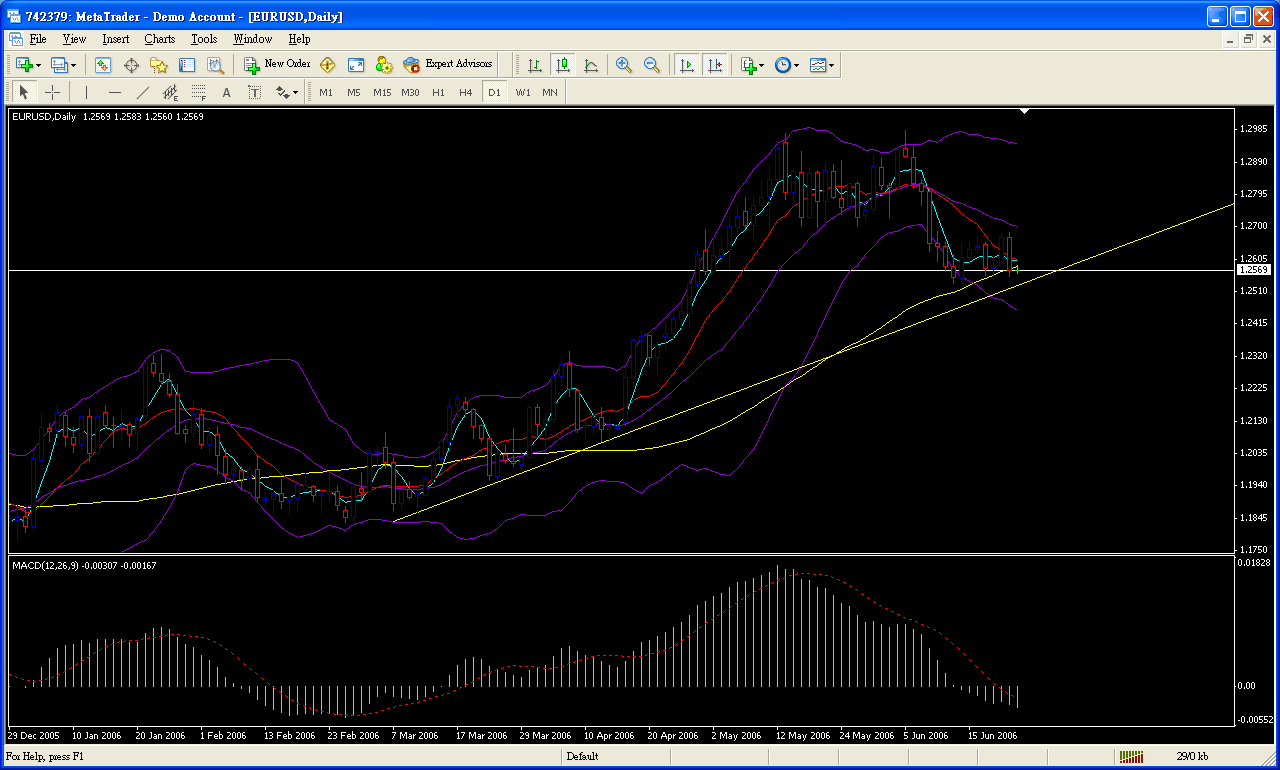The height and width of the screenshot is (770, 1280).
Task: Open the Data Window crosshair-circle icon
Action: pyautogui.click(x=131, y=65)
